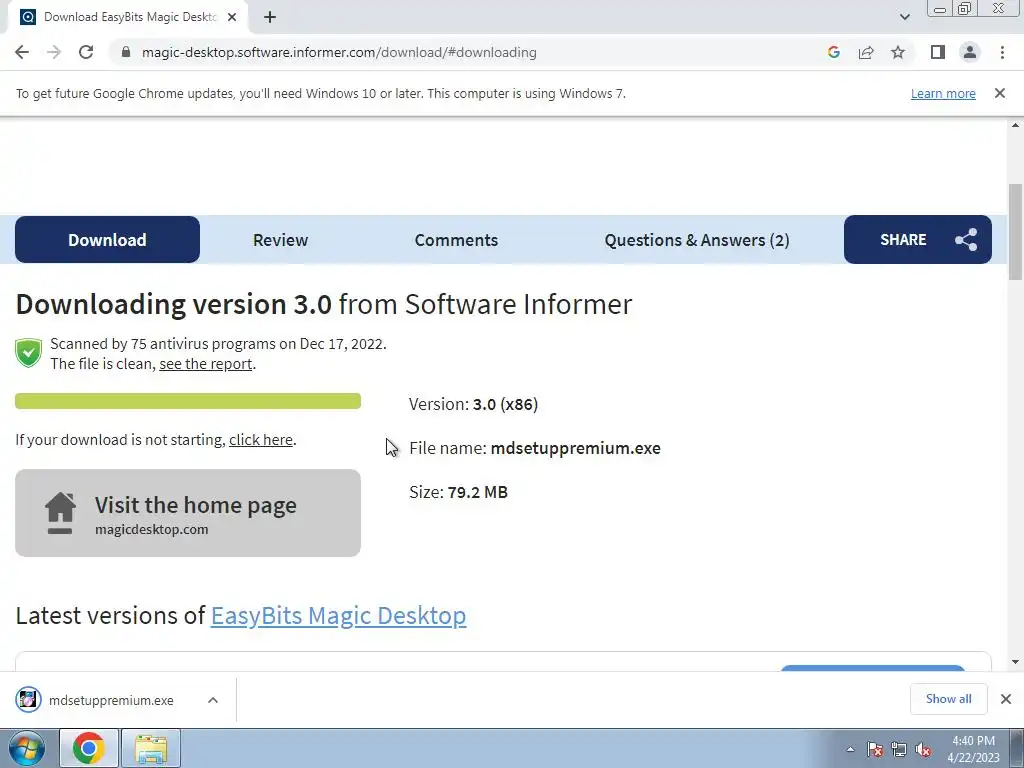1024x768 pixels.
Task: Click the Version 3.0 (x86) text
Action: pyautogui.click(x=473, y=404)
